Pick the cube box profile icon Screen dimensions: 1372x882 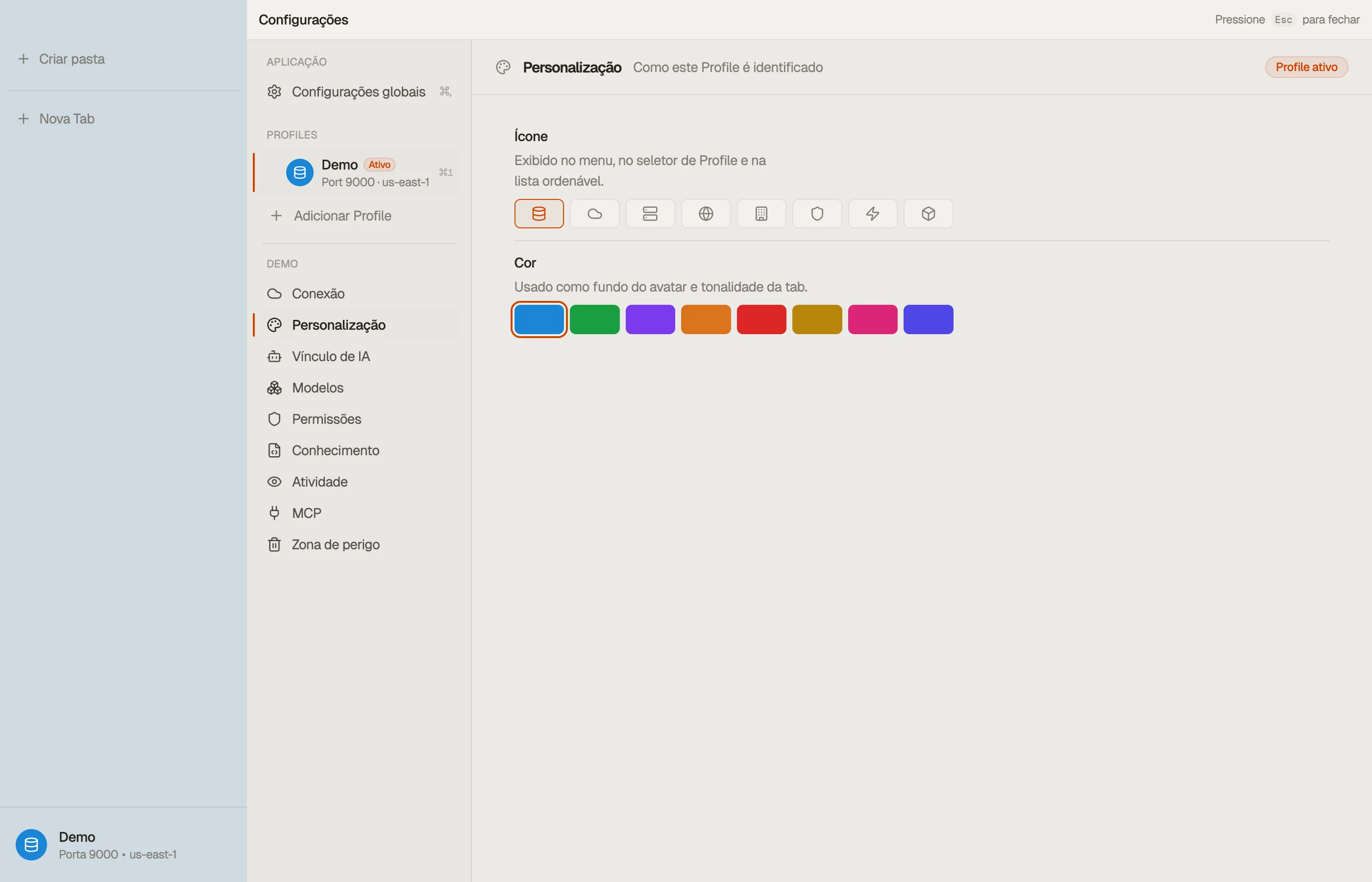tap(928, 214)
